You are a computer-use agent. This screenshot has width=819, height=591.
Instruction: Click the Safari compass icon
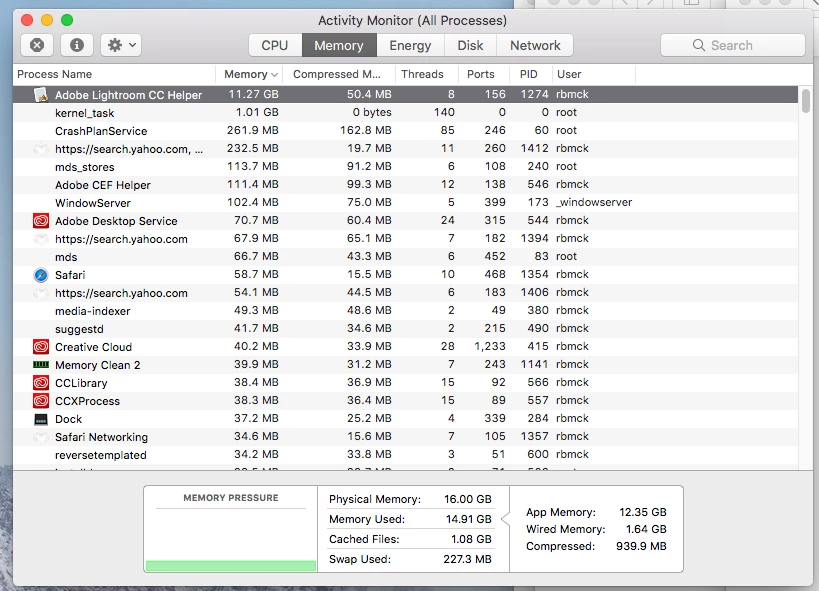(x=41, y=275)
